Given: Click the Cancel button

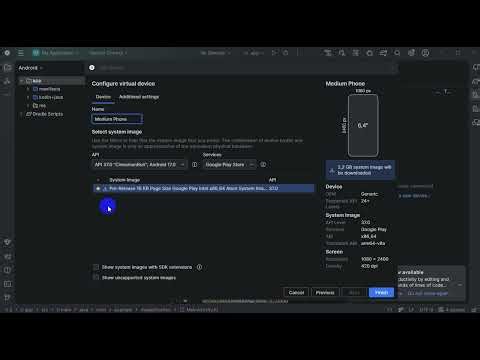Looking at the screenshot, I should click(296, 292).
